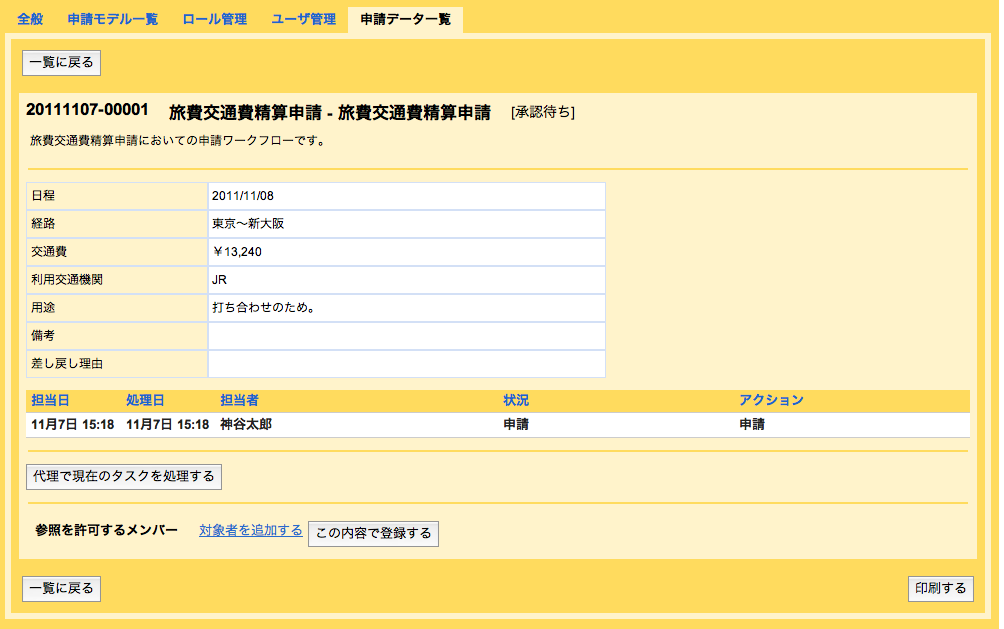Click the bottom 一覧に戻る button

pos(61,588)
